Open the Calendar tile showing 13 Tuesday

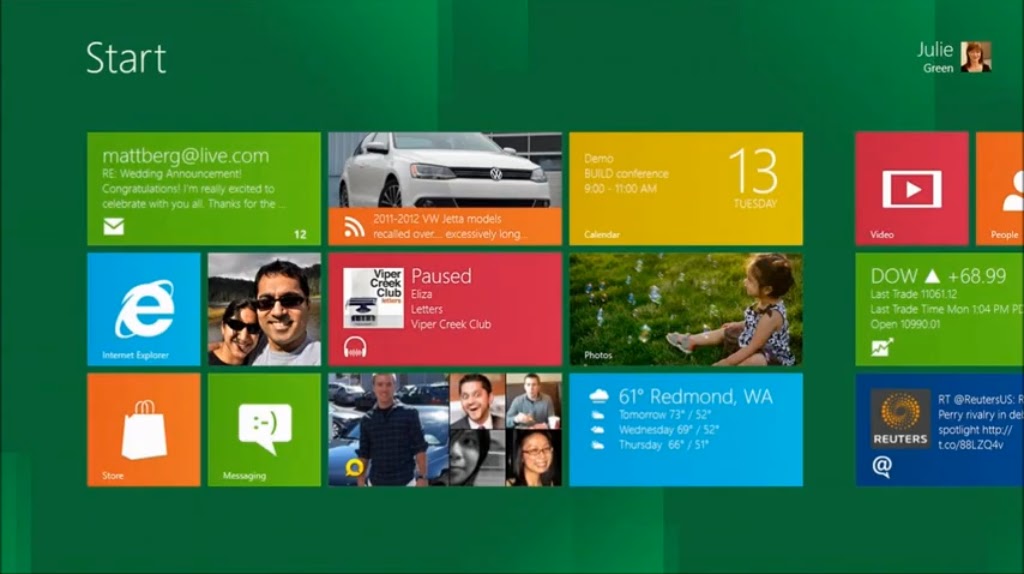[686, 189]
